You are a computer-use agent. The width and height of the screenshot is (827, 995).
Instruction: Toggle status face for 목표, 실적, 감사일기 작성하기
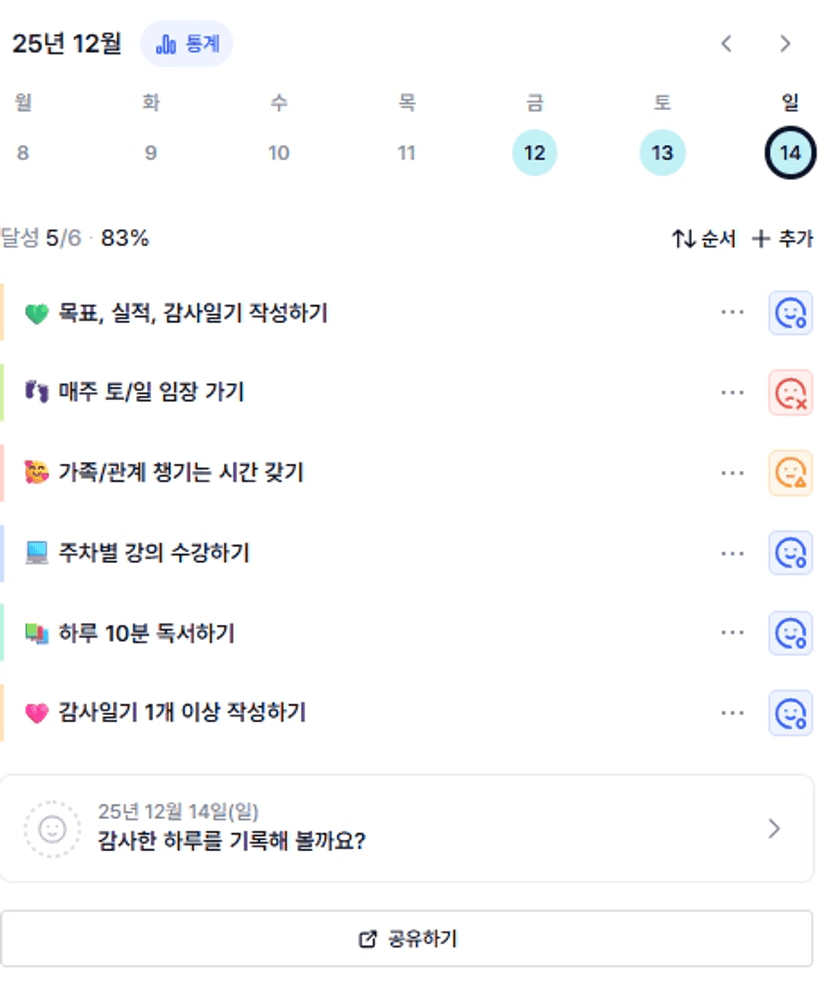click(x=790, y=313)
